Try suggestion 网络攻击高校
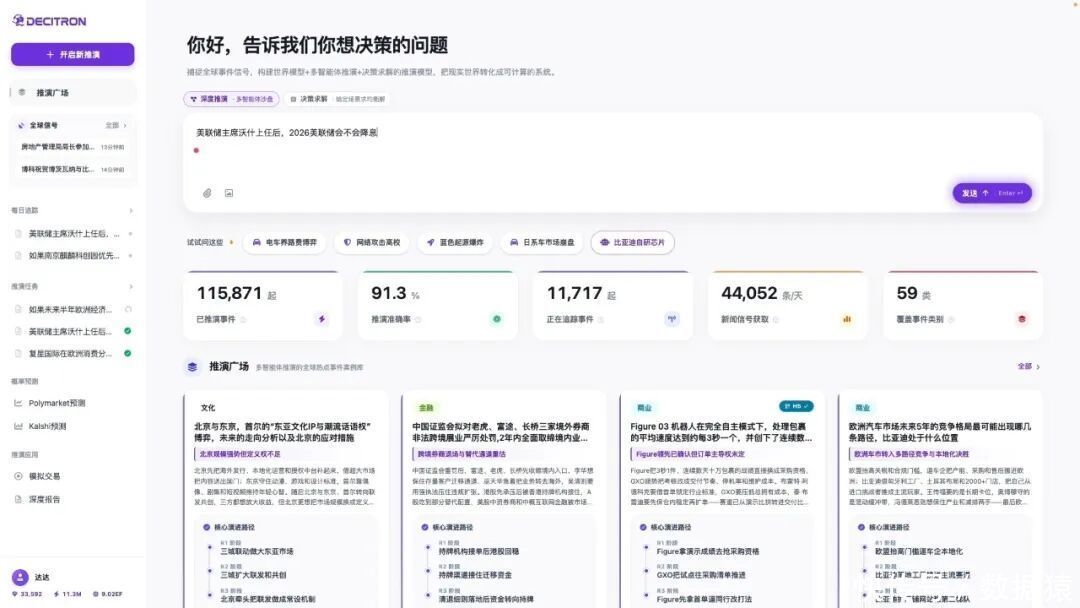The height and width of the screenshot is (608, 1080). 372,242
